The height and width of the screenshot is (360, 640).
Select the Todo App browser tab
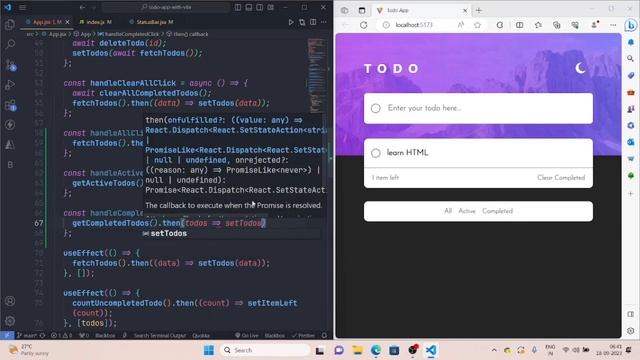tap(422, 10)
